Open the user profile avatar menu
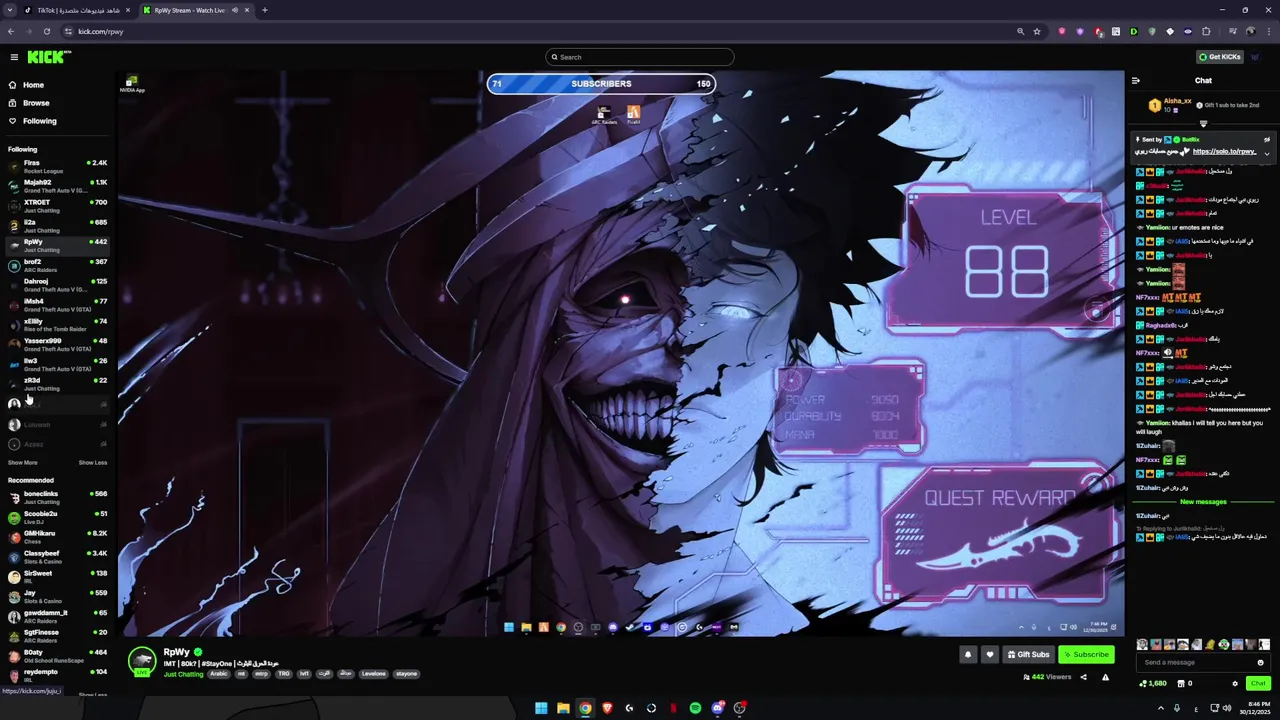 1255,57
